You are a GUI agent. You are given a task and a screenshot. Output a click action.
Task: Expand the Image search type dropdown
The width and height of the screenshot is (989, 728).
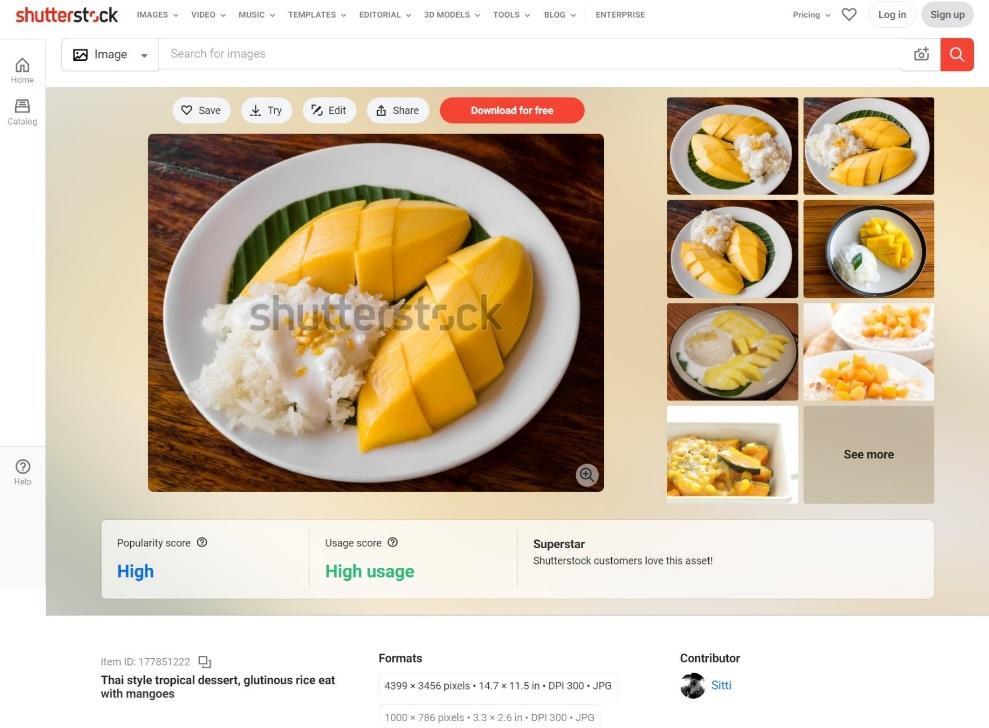[110, 54]
